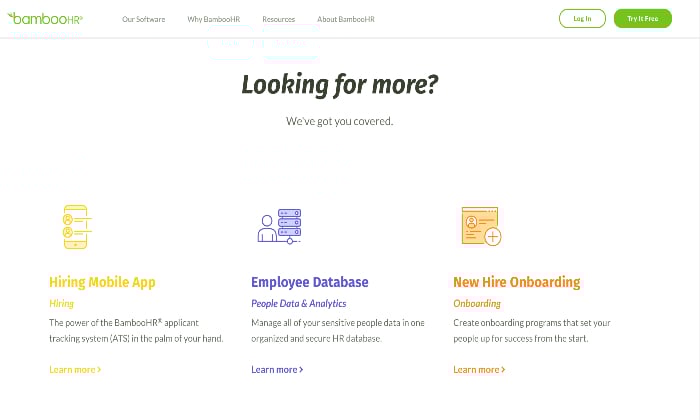Screen dimensions: 700x420
Task: Click the Hiring Mobile App phone icon
Action: pos(76,227)
